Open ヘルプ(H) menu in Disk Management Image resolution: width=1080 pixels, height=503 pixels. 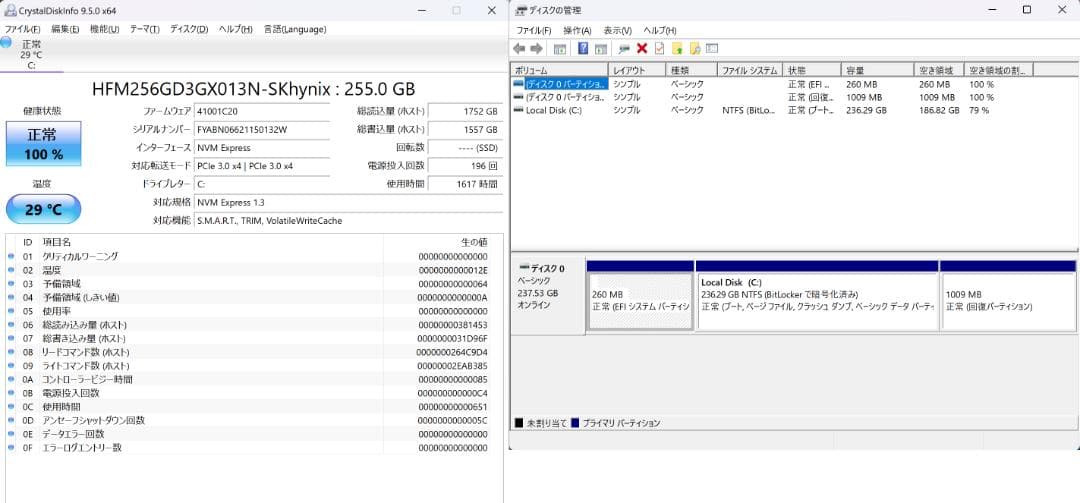click(659, 30)
